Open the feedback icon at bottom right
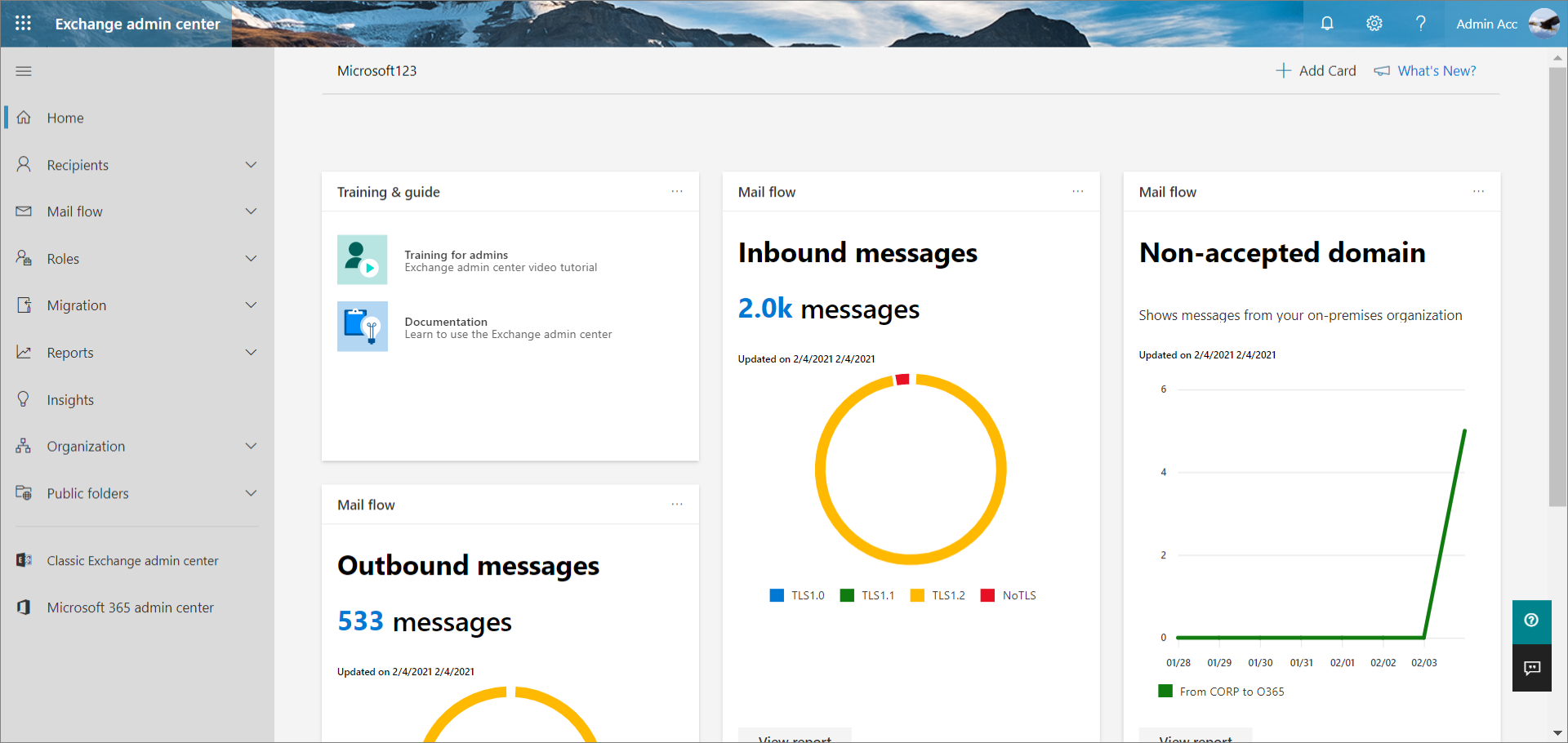1568x743 pixels. click(x=1532, y=668)
